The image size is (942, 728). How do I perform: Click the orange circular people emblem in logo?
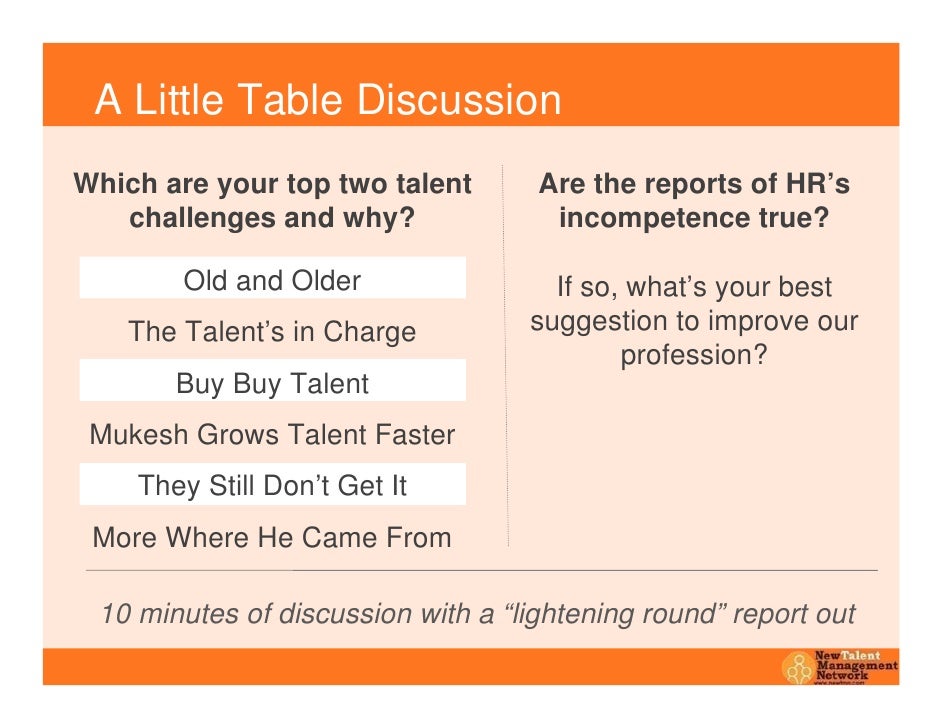coord(798,668)
